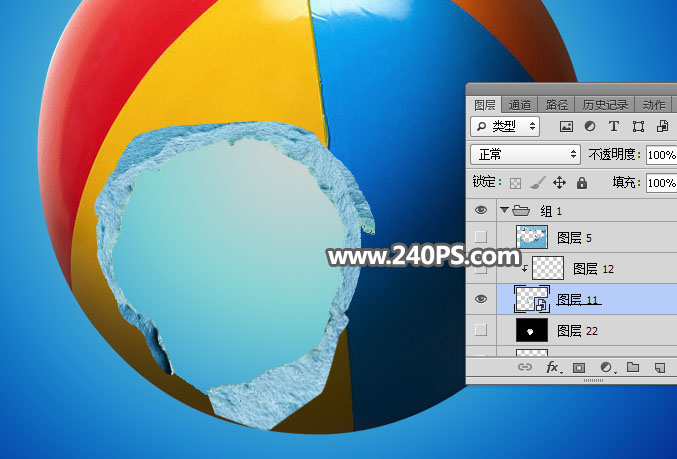Select the 图层 5 thumbnail
This screenshot has height=459, width=677.
click(x=532, y=237)
